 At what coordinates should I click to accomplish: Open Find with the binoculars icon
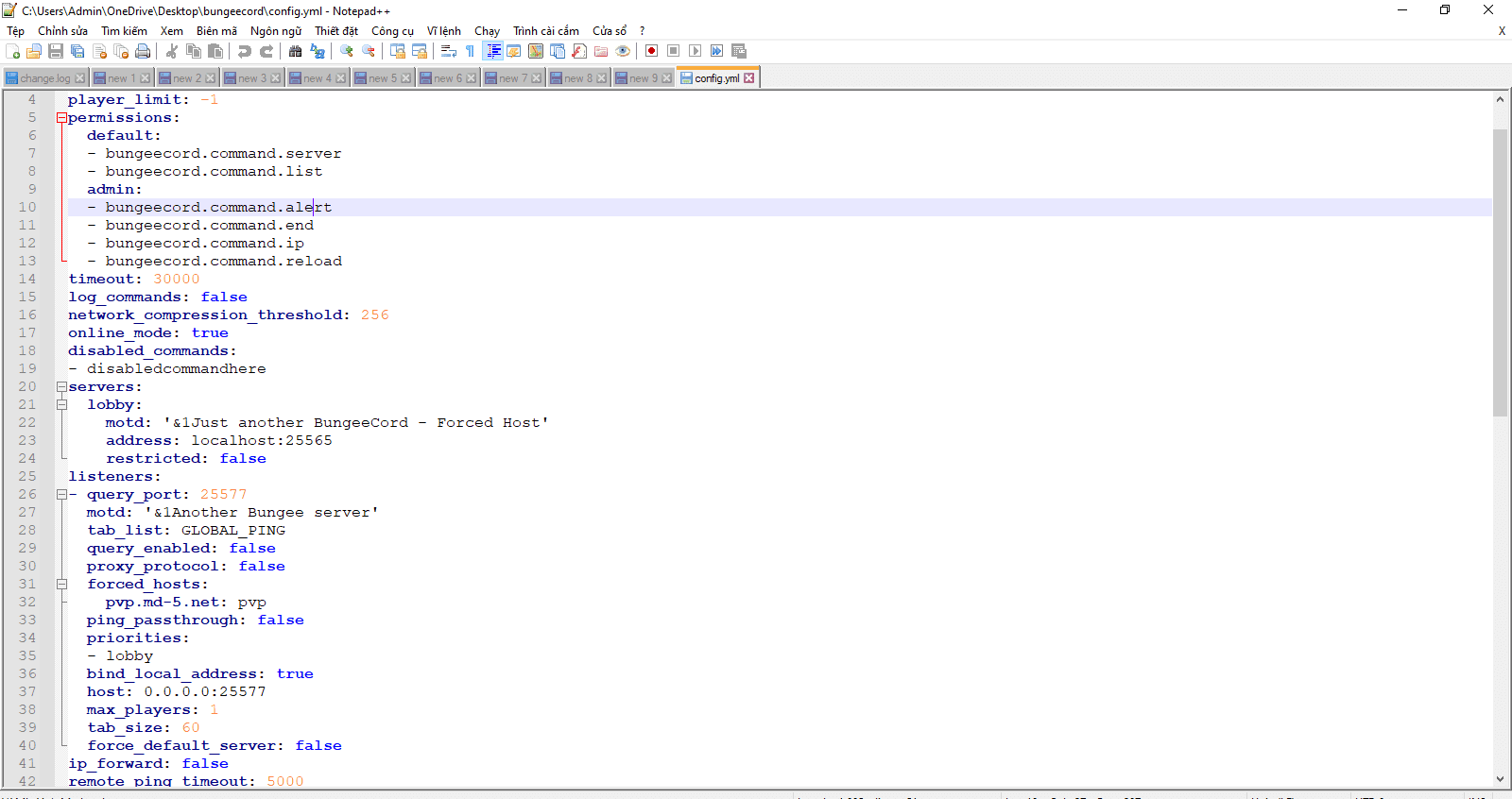pos(296,51)
